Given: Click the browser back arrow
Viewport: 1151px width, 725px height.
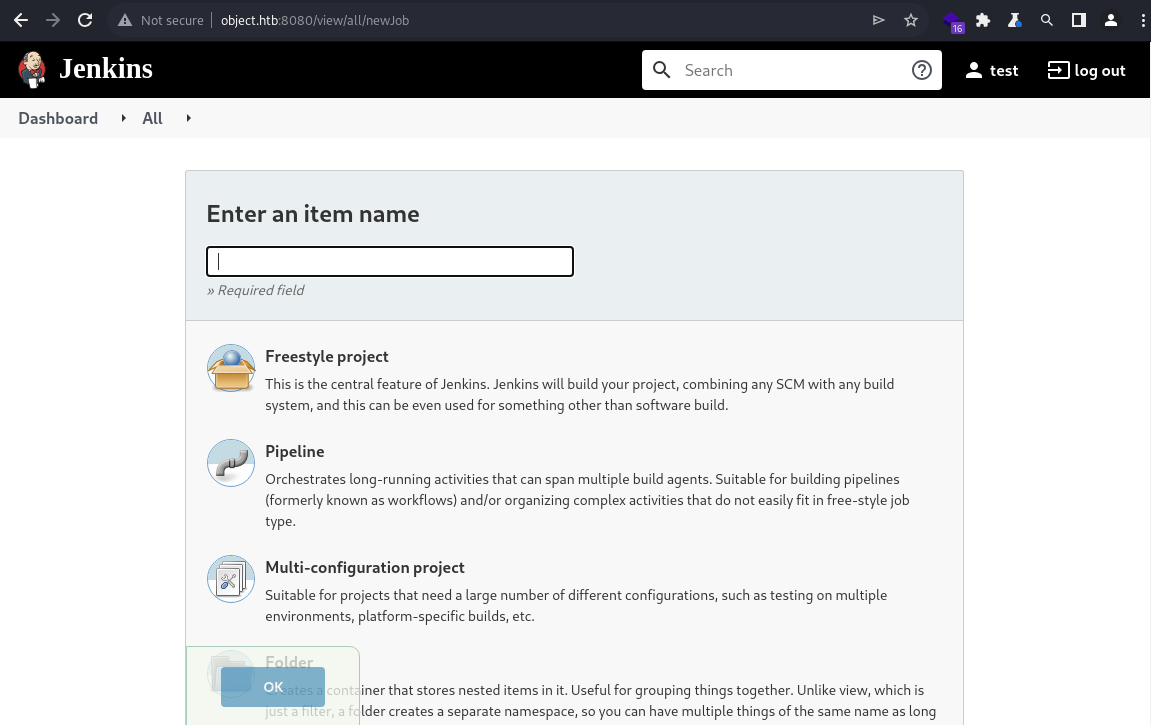Looking at the screenshot, I should click(21, 21).
